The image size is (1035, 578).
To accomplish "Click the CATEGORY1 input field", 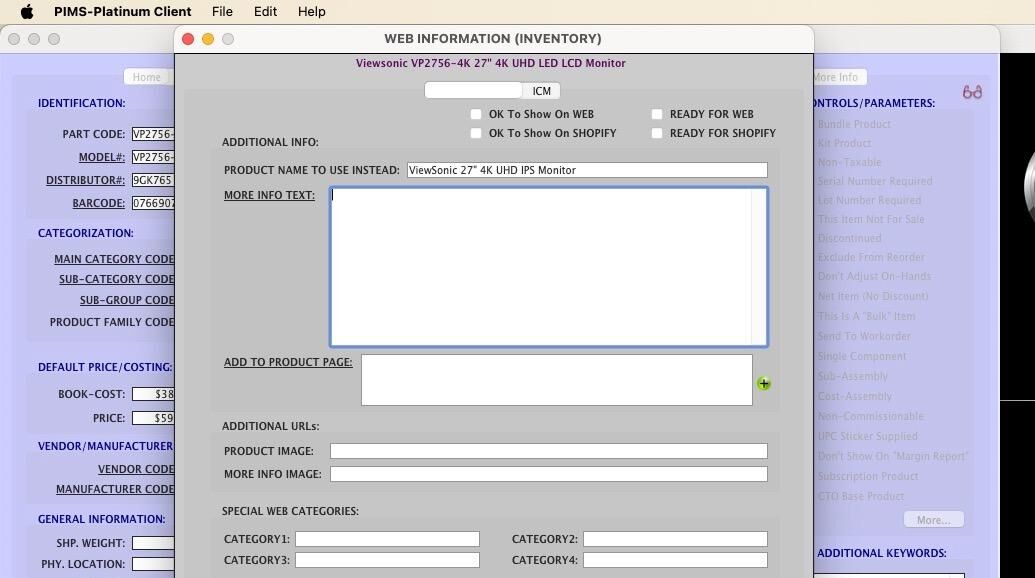I will pyautogui.click(x=387, y=539).
